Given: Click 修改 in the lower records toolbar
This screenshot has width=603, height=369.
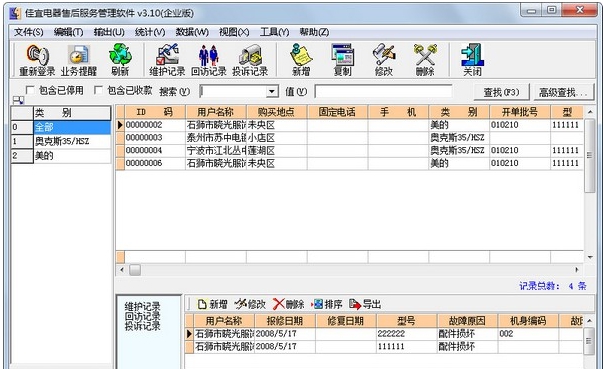Looking at the screenshot, I should [250, 304].
